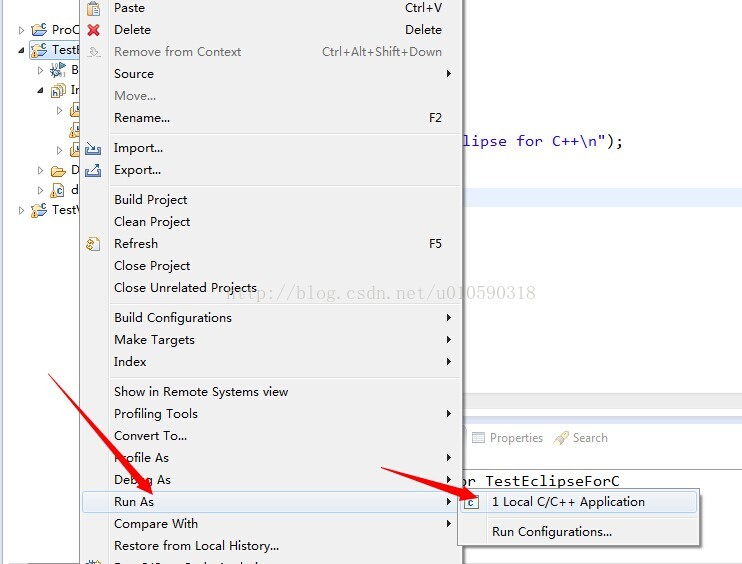Image resolution: width=742 pixels, height=564 pixels.
Task: Expand the Profiling Tools arrow
Action: point(449,414)
